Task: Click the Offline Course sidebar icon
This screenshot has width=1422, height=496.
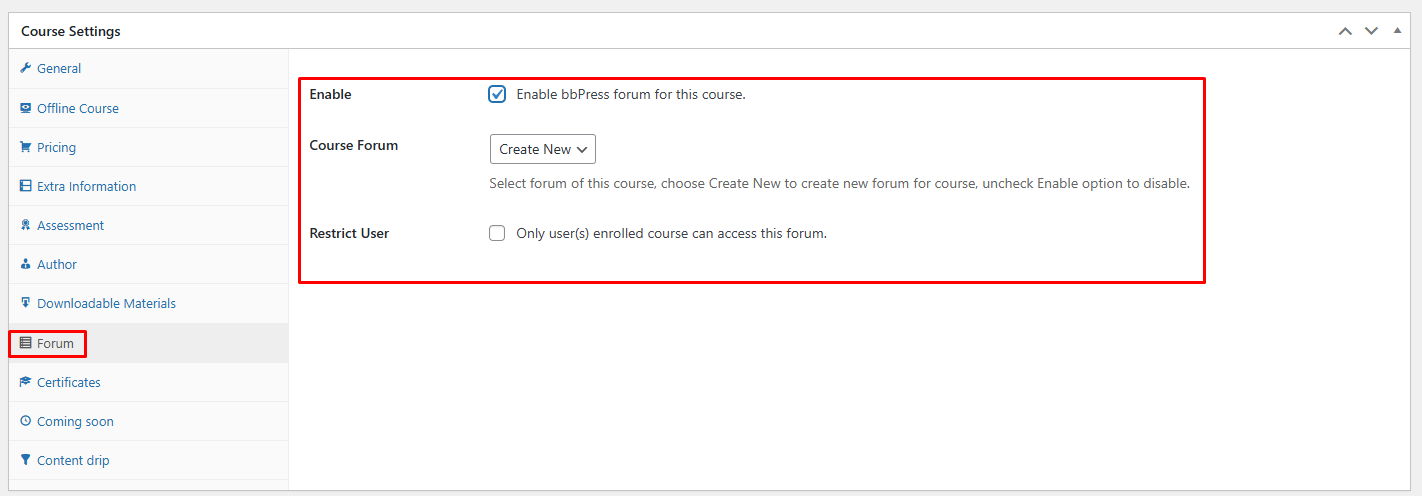Action: (x=26, y=108)
